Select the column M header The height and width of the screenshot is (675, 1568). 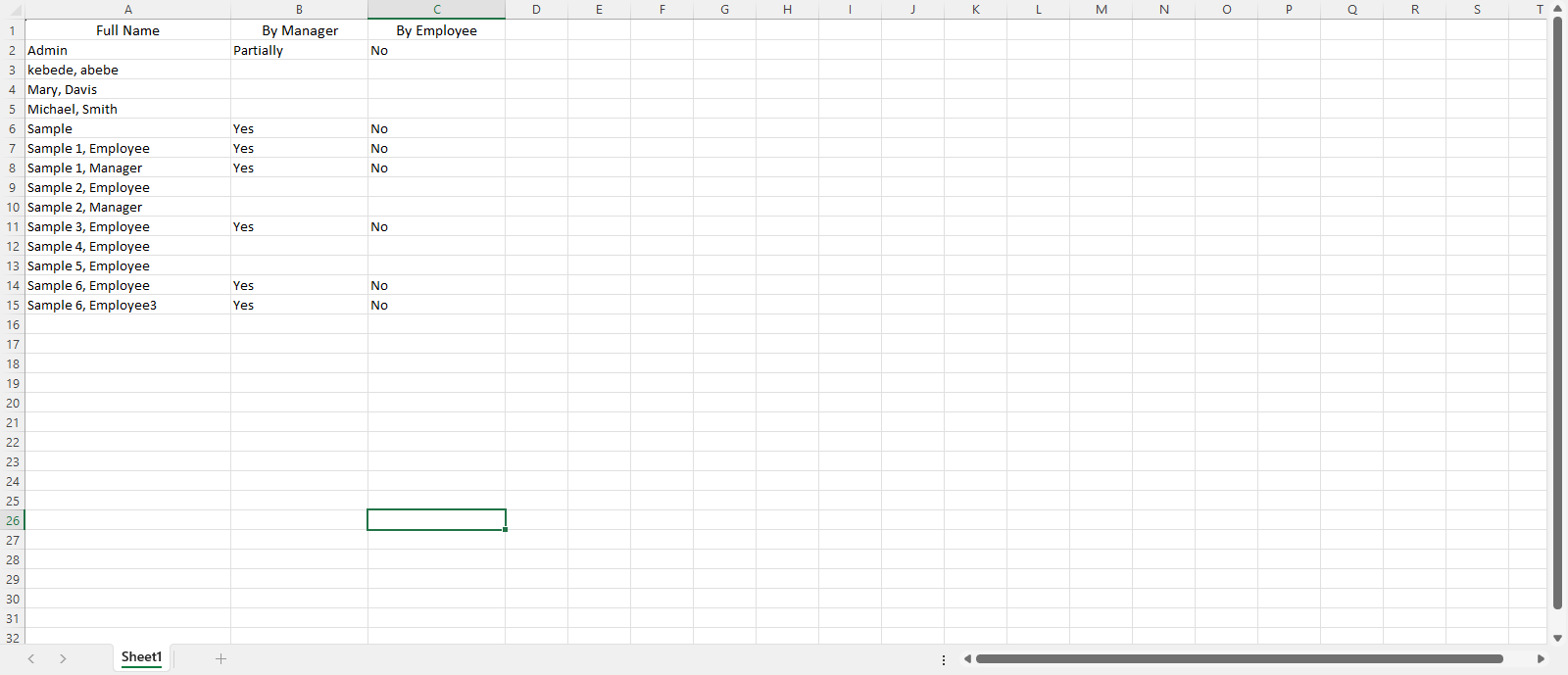coord(1101,9)
